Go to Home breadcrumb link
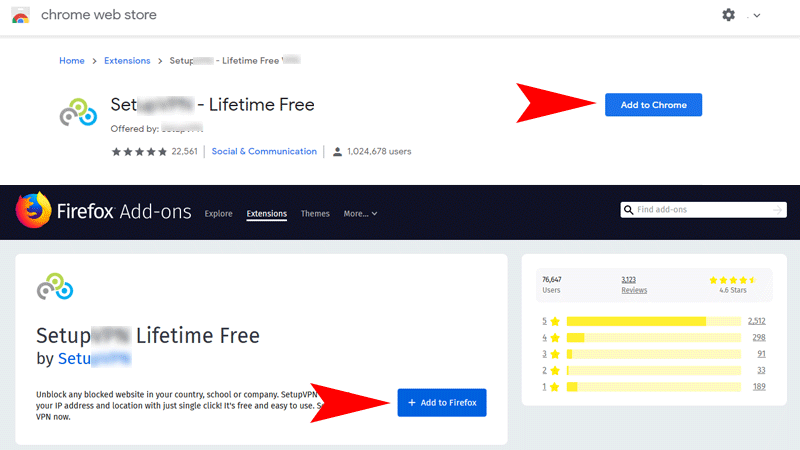The width and height of the screenshot is (800, 450). 71,61
